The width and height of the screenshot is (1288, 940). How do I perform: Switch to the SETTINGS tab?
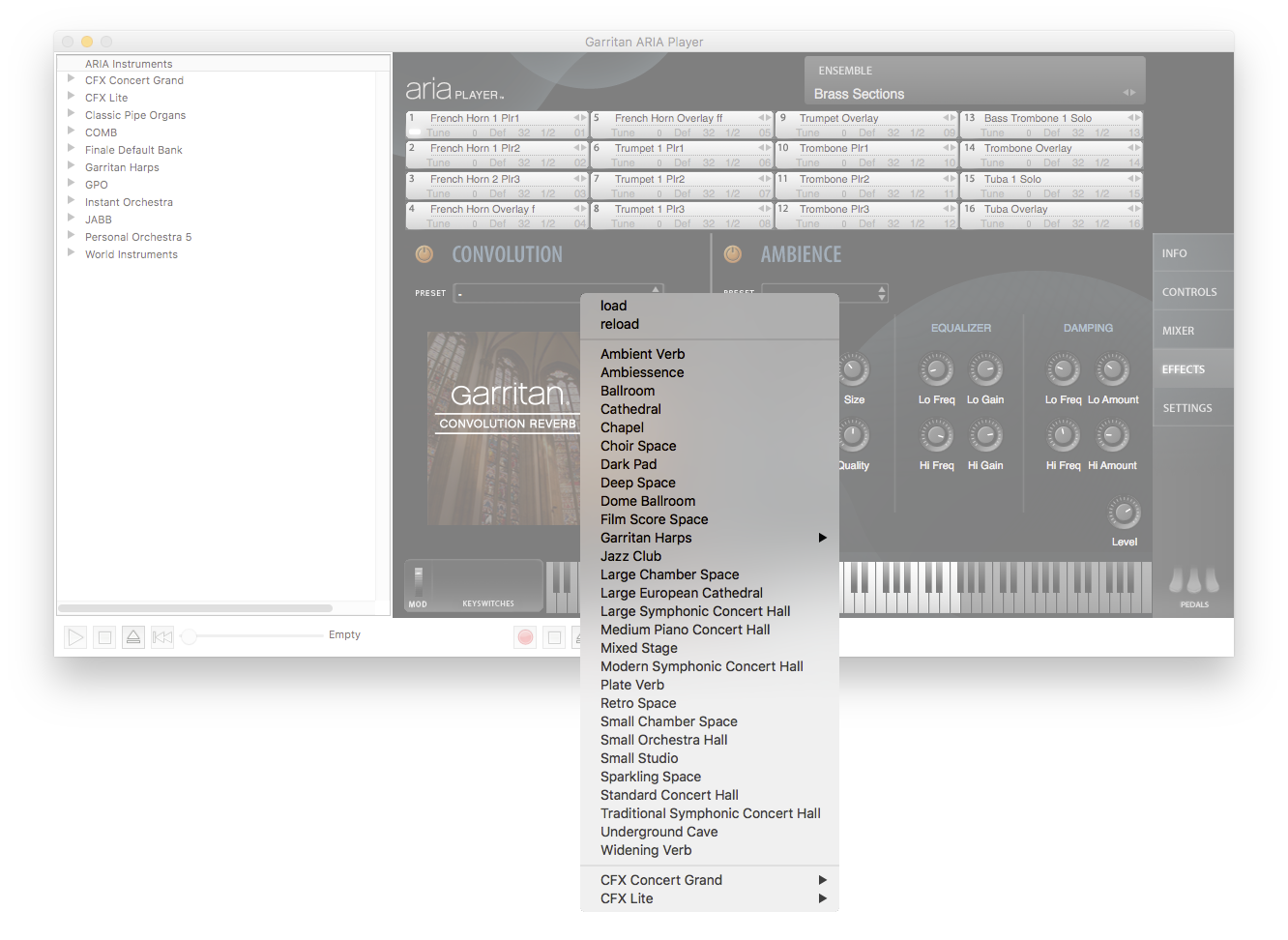(1193, 408)
